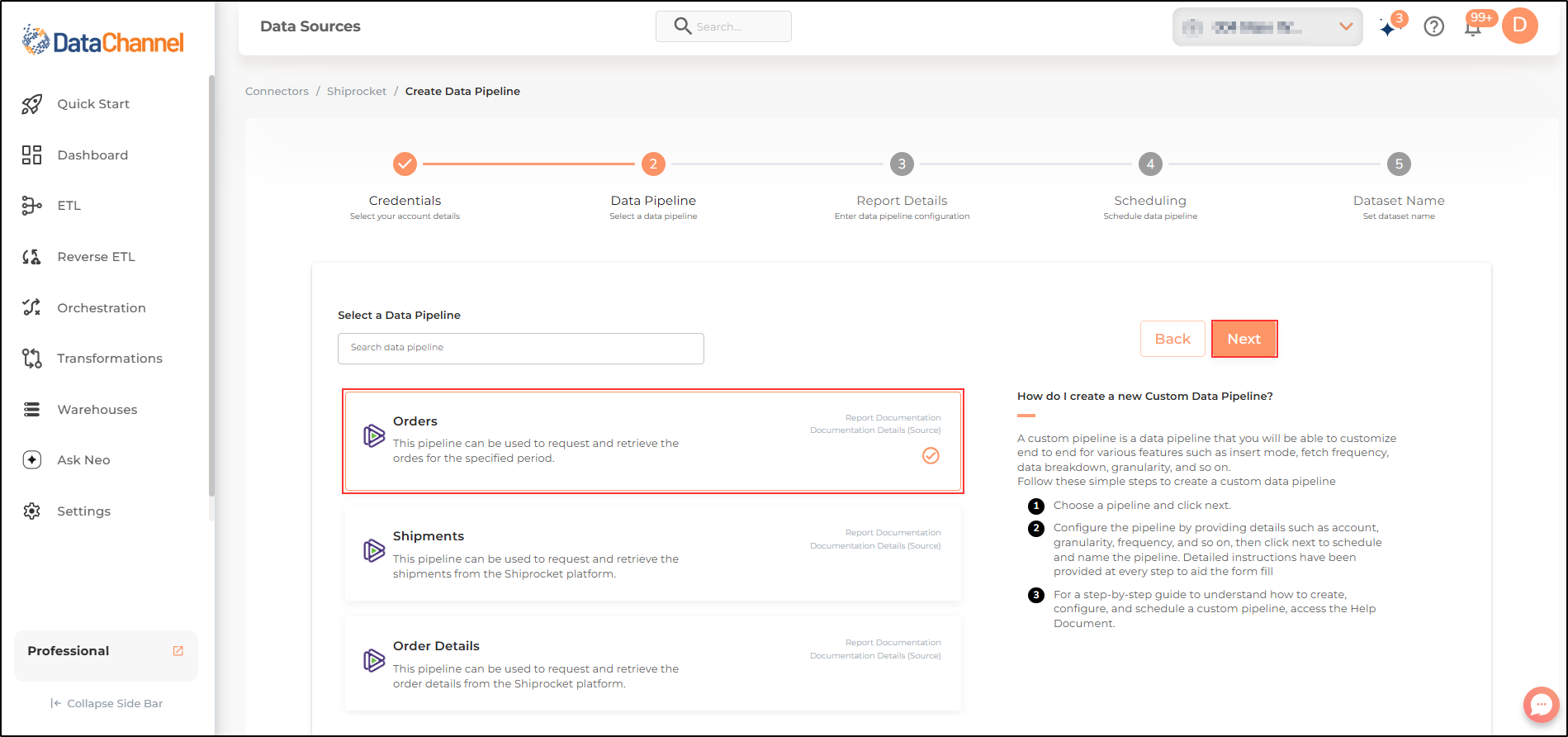Select the Transformations icon

coord(31,359)
